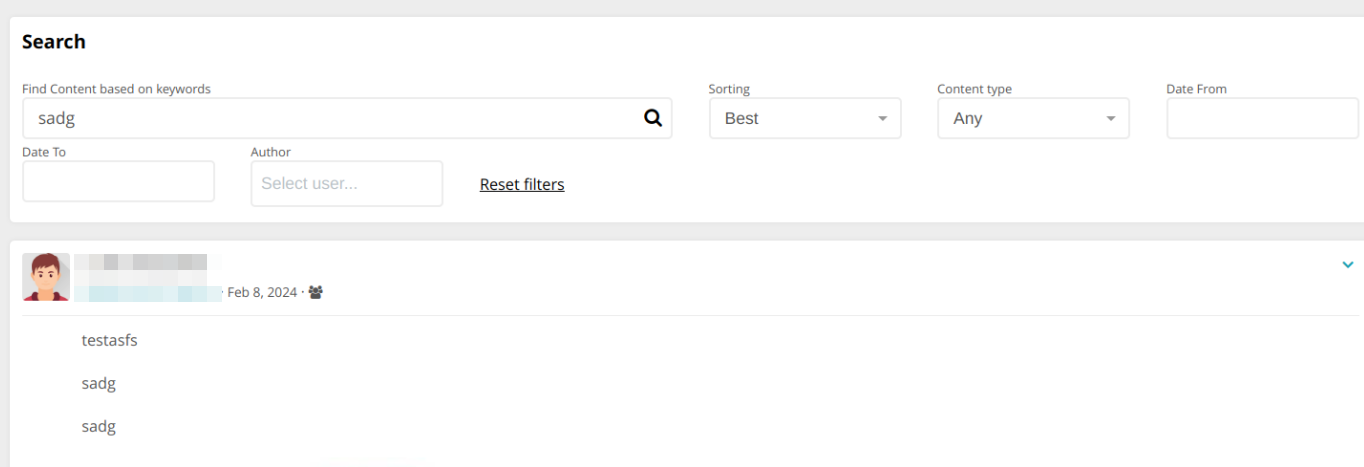This screenshot has width=1364, height=467.
Task: Click the Reset filters link
Action: (522, 184)
